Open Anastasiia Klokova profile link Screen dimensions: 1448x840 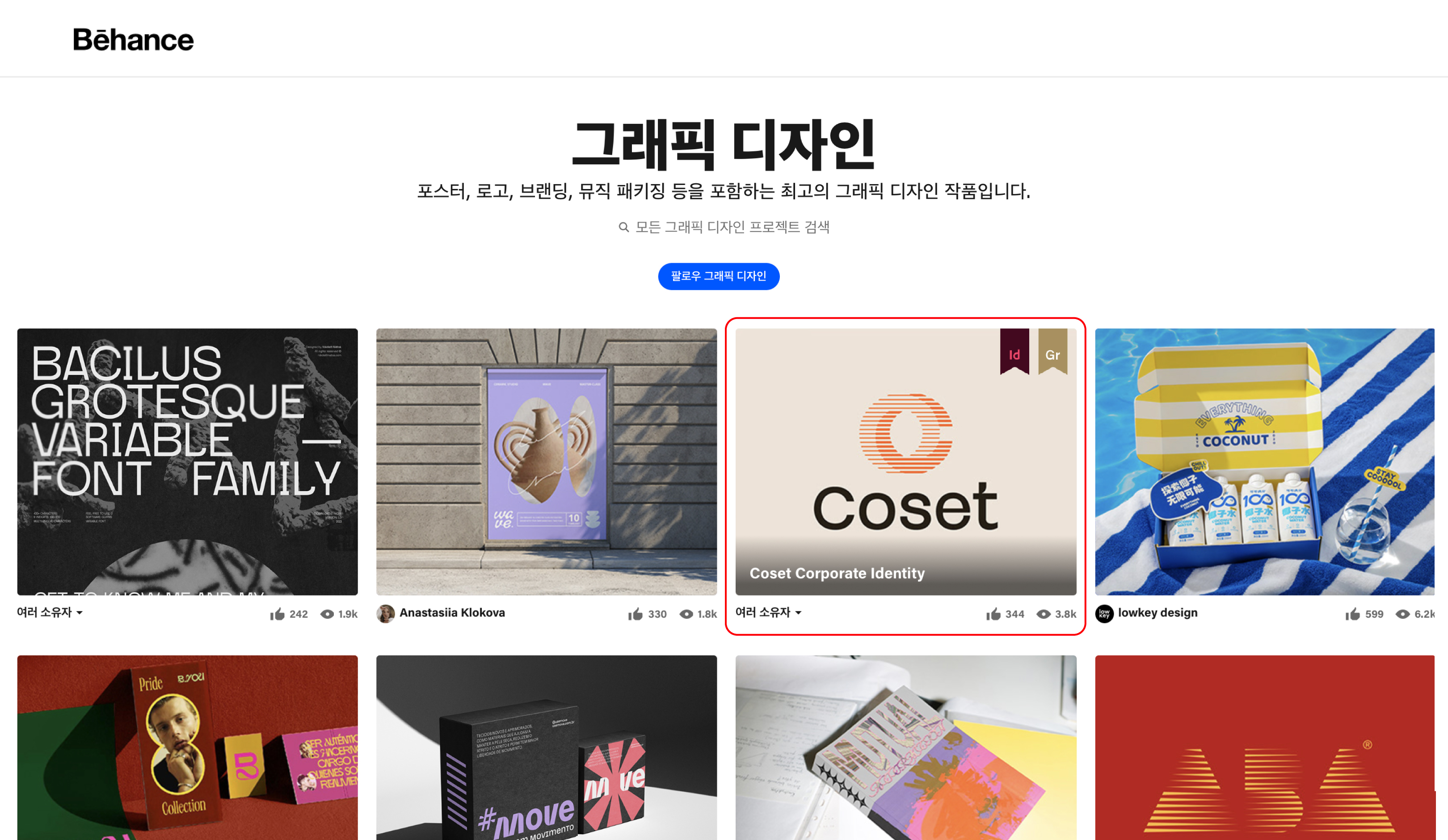click(x=452, y=613)
